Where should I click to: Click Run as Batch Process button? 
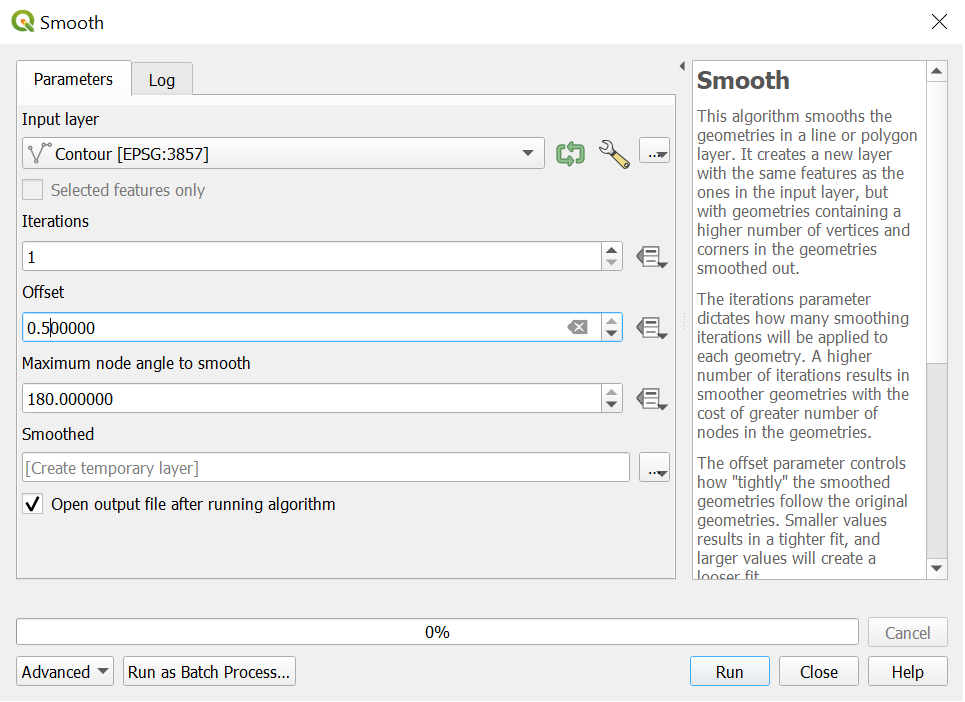[x=209, y=672]
